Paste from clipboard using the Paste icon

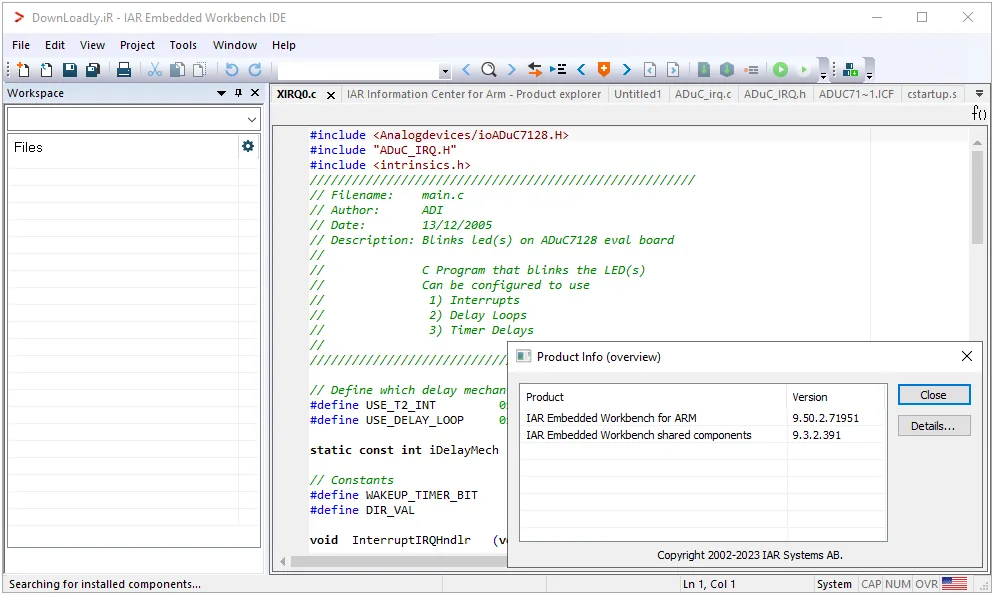click(x=199, y=70)
